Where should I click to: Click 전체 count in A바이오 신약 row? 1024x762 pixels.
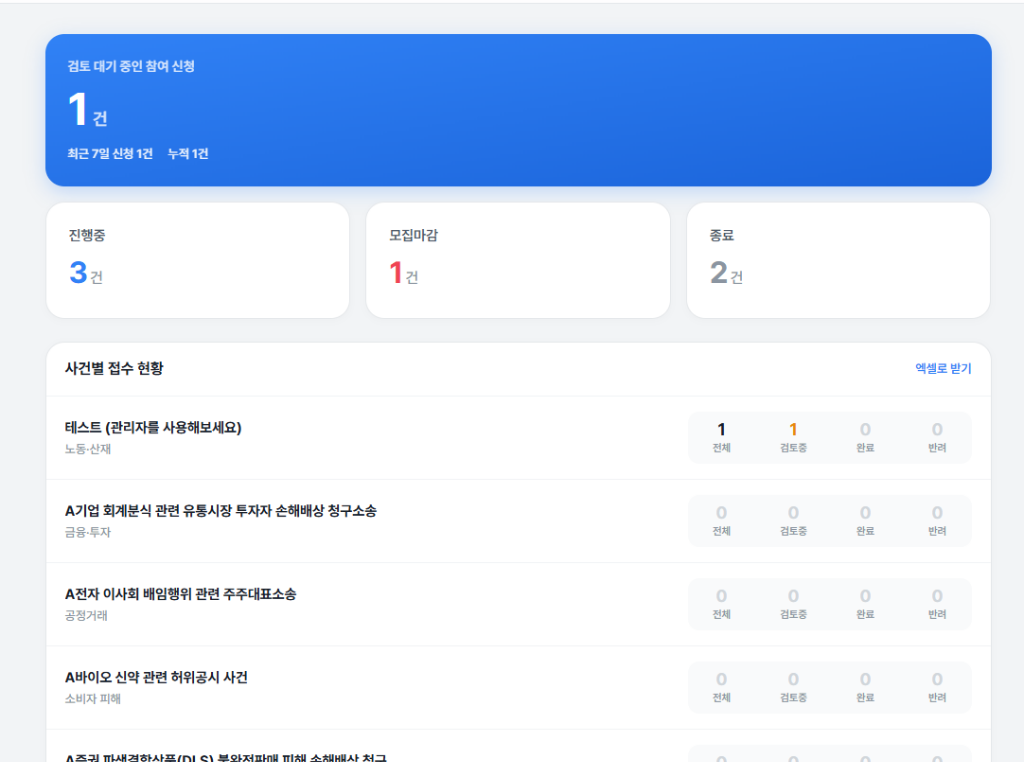(x=721, y=687)
